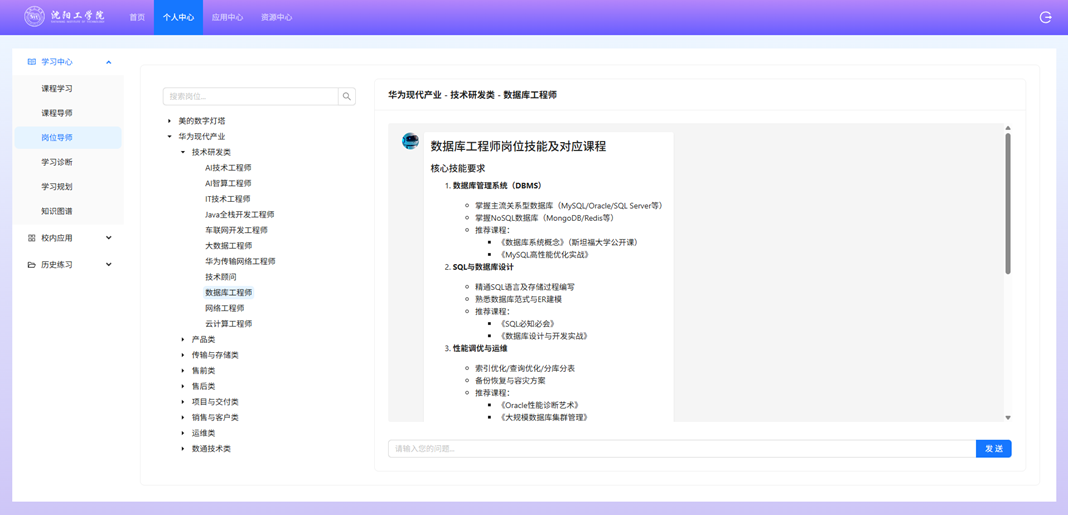Collapse the 技术研发类 tree node
1068x515 pixels.
point(183,153)
